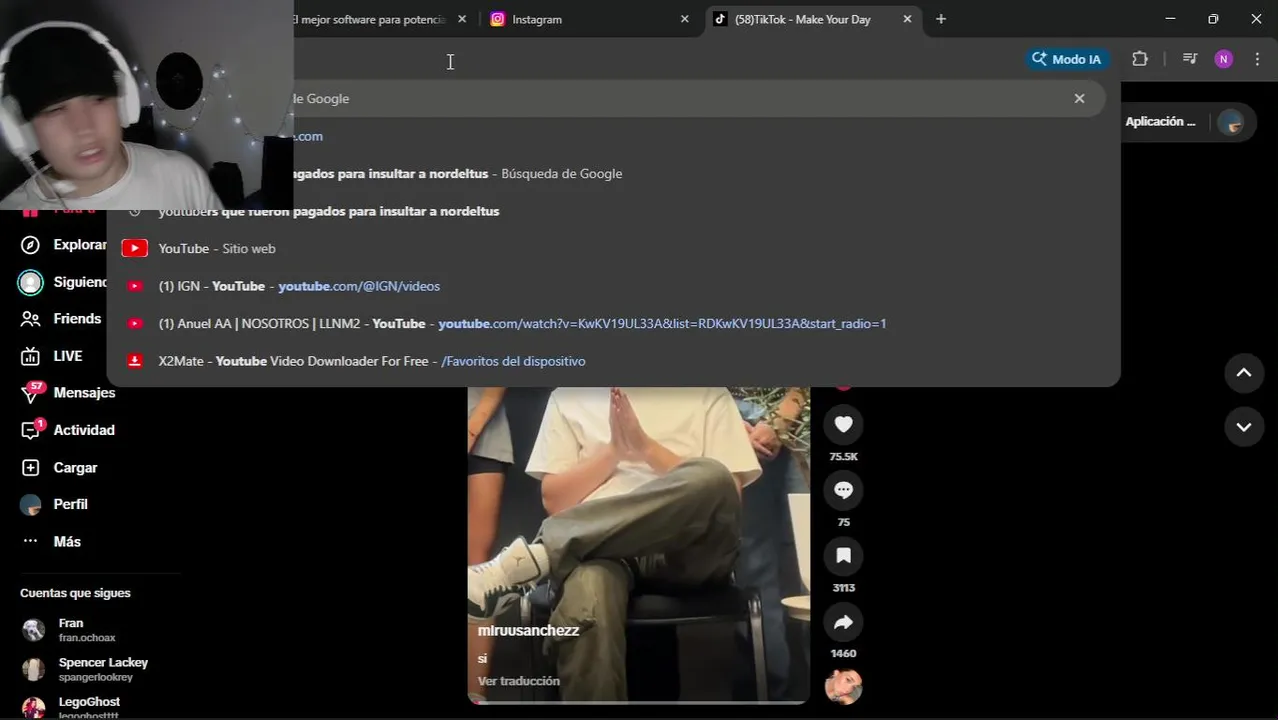The height and width of the screenshot is (720, 1278).
Task: Click the 1460 shares count
Action: 843,654
